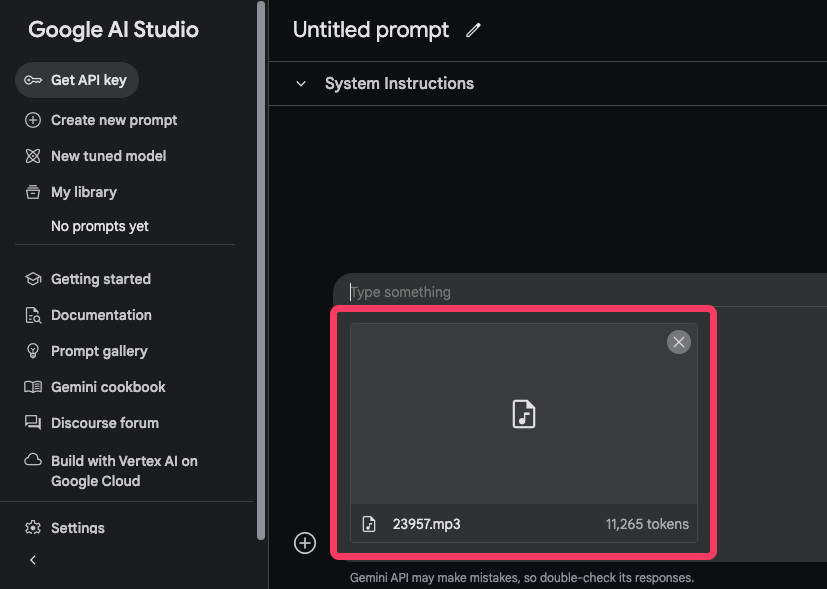
Task: Open the Documentation link
Action: [x=101, y=315]
